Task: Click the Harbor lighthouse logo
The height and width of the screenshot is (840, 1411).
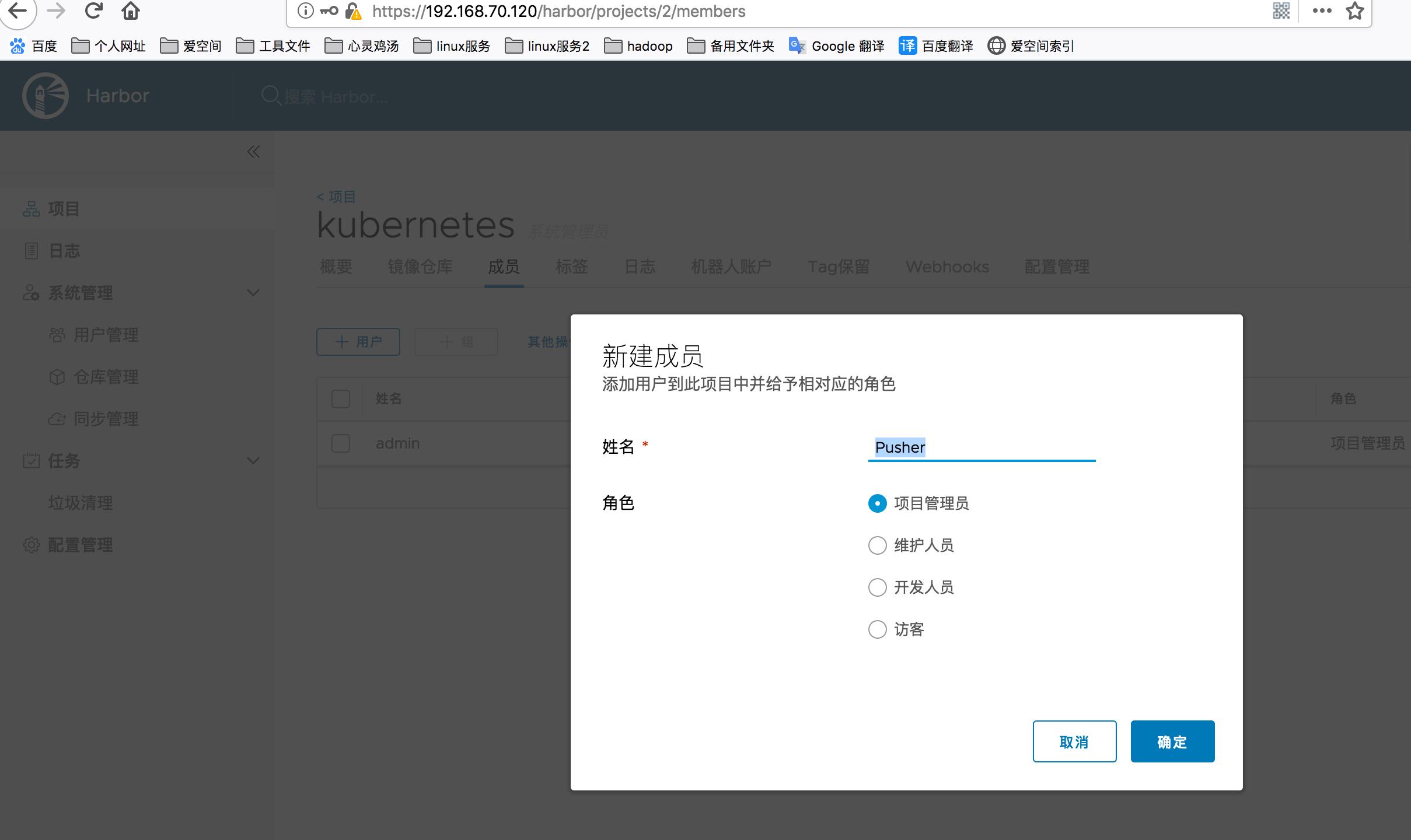Action: [46, 96]
